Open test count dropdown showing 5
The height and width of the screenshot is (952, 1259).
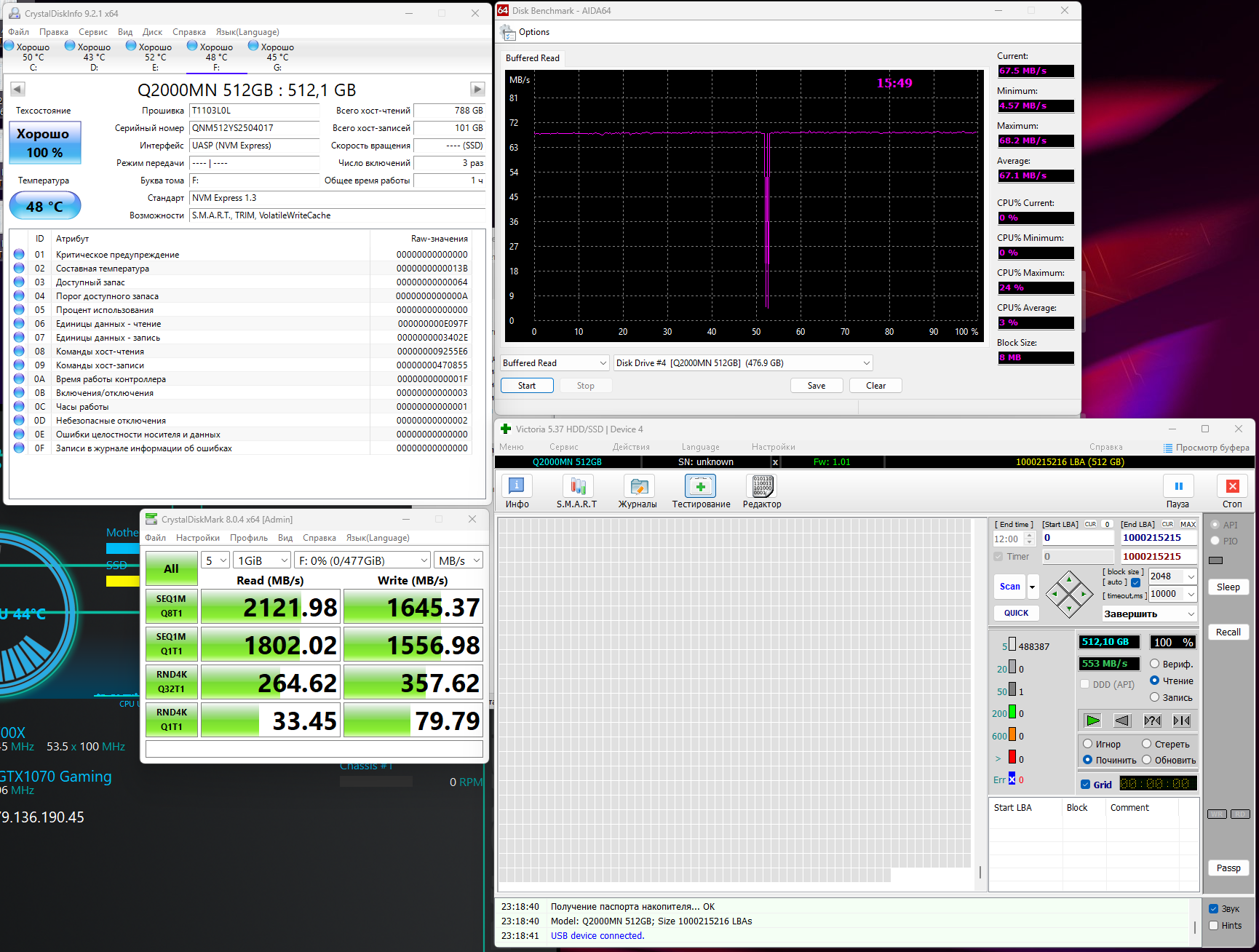[215, 560]
